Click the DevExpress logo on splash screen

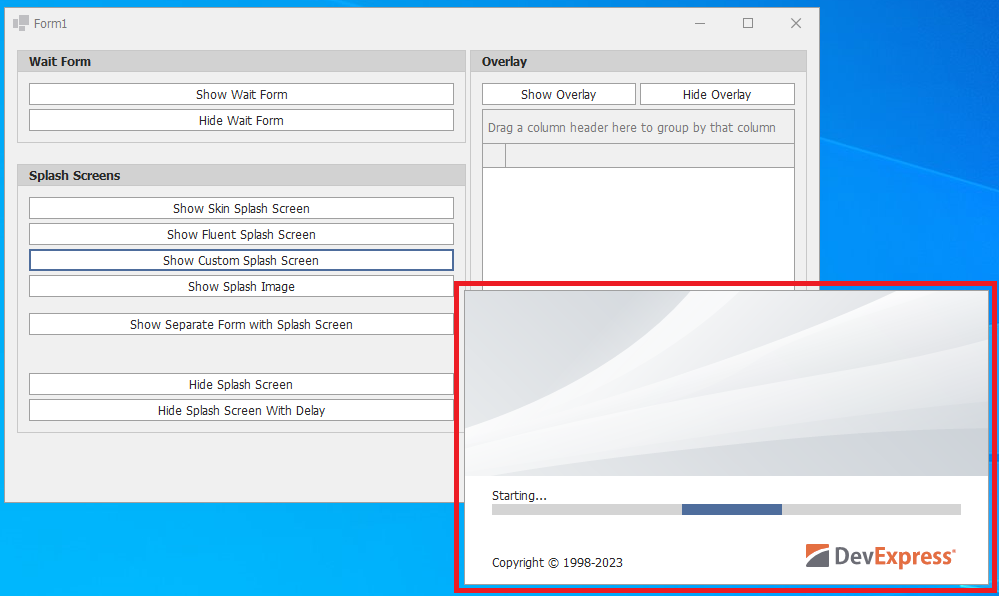pyautogui.click(x=880, y=556)
